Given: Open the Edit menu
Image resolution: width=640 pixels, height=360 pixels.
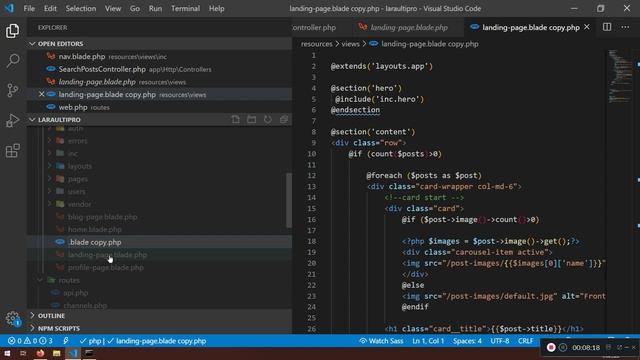Looking at the screenshot, I should (50, 8).
